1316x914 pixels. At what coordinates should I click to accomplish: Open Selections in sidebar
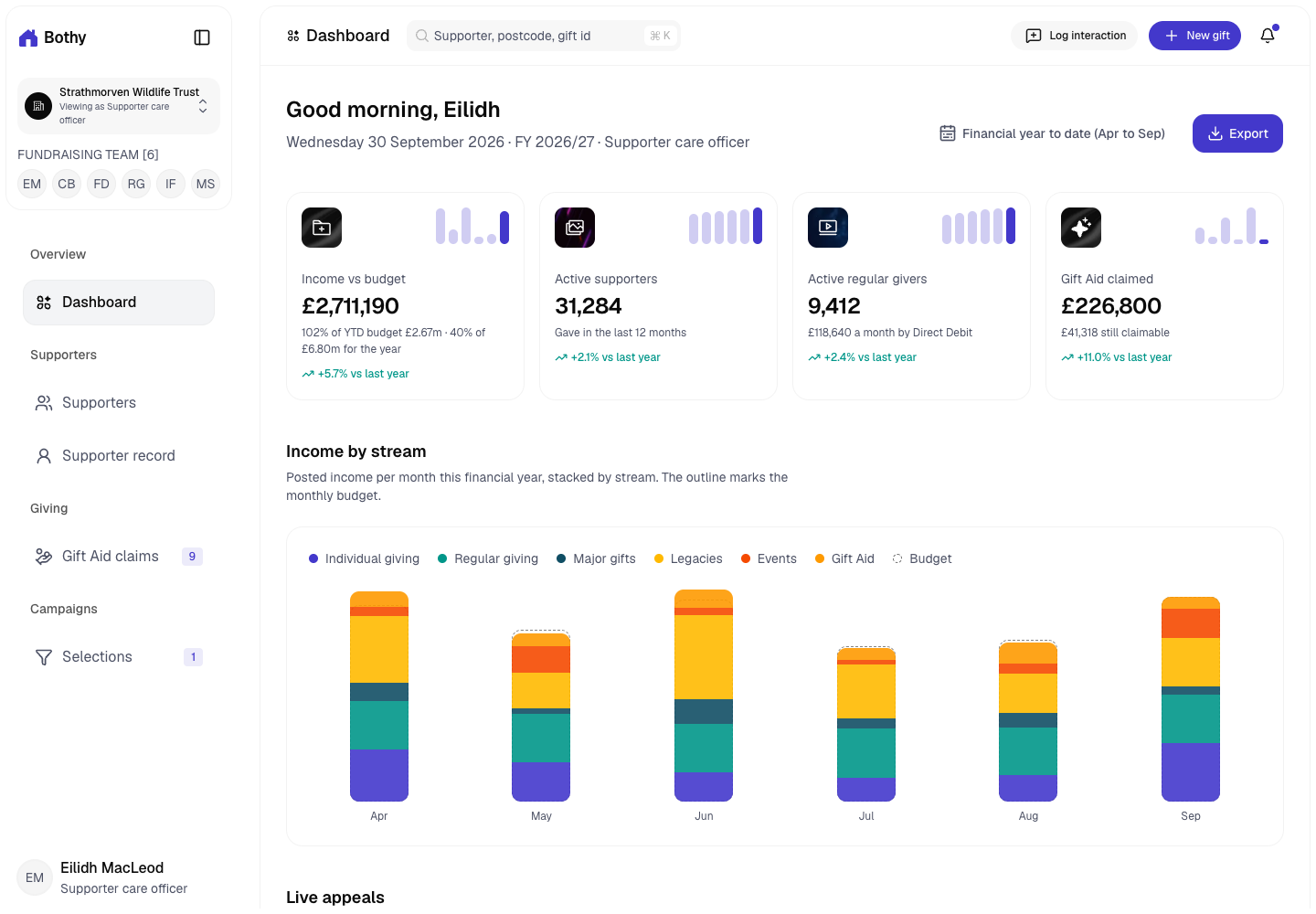(119, 657)
